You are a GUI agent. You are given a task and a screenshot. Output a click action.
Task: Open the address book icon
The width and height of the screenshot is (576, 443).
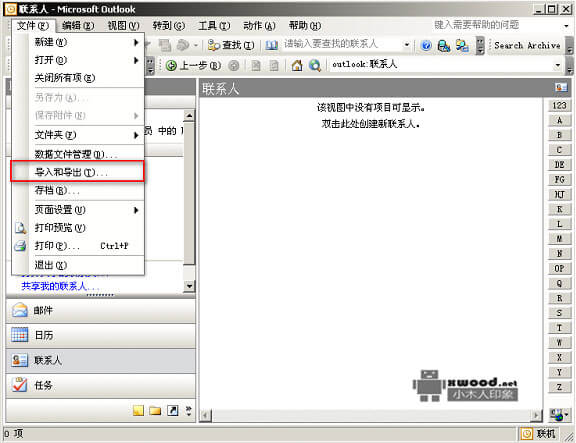click(271, 45)
